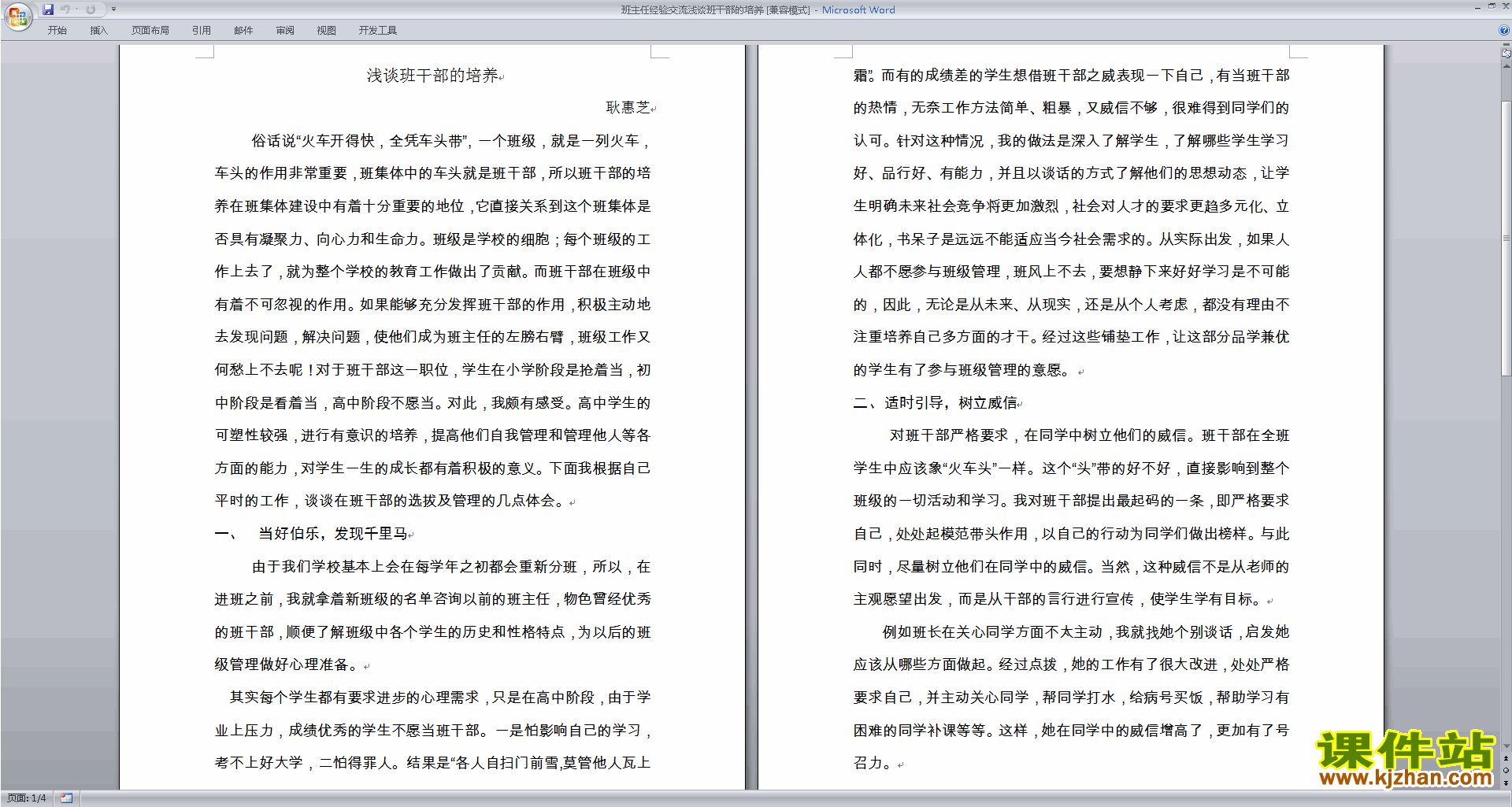Screen dimensions: 1512x807
Task: Click heading 二、适时引导,树立威信
Action: (936, 403)
